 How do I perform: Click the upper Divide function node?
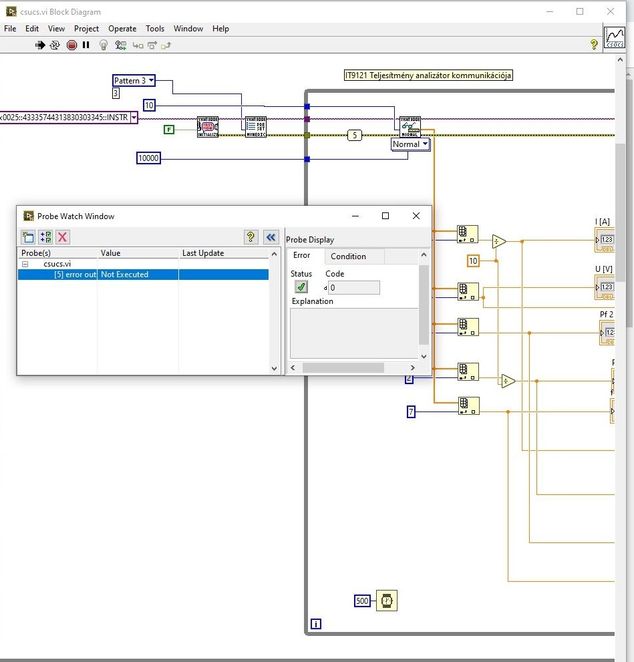pos(499,241)
